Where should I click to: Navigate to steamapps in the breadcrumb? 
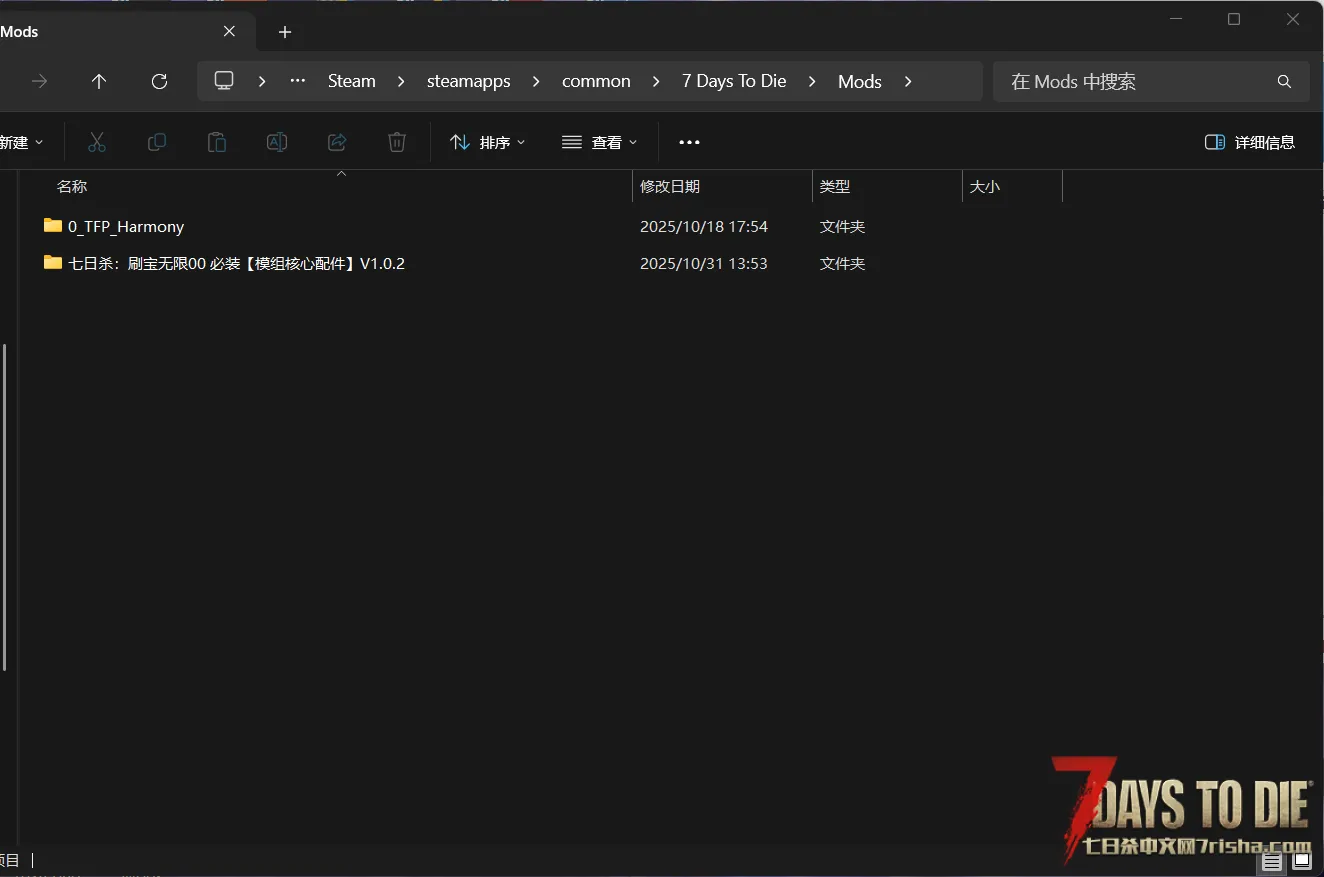coord(468,81)
